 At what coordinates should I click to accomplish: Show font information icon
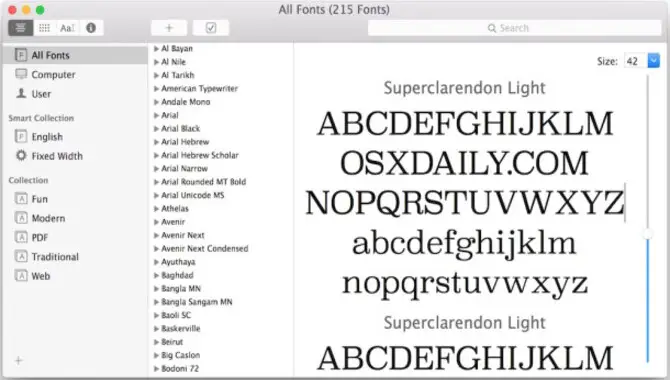coord(91,28)
